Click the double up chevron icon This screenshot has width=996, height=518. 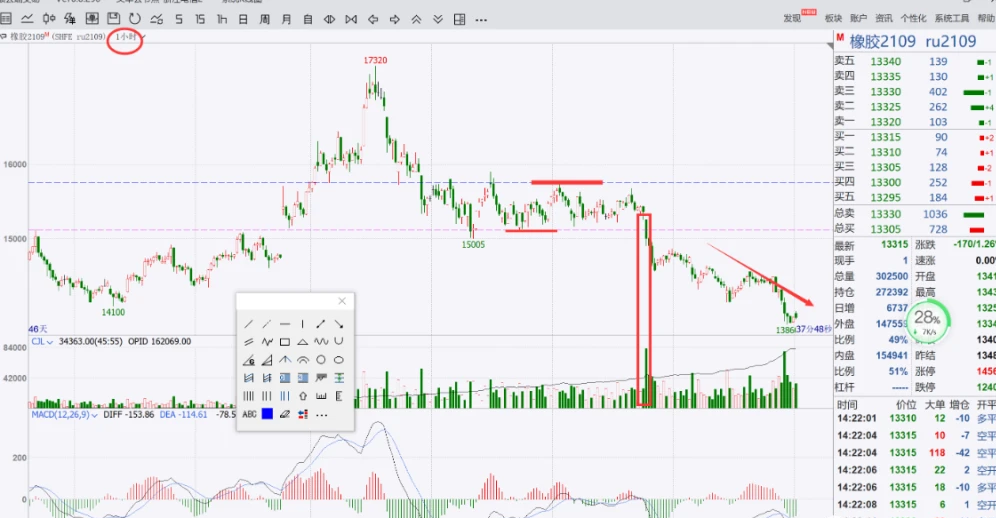pyautogui.click(x=416, y=20)
